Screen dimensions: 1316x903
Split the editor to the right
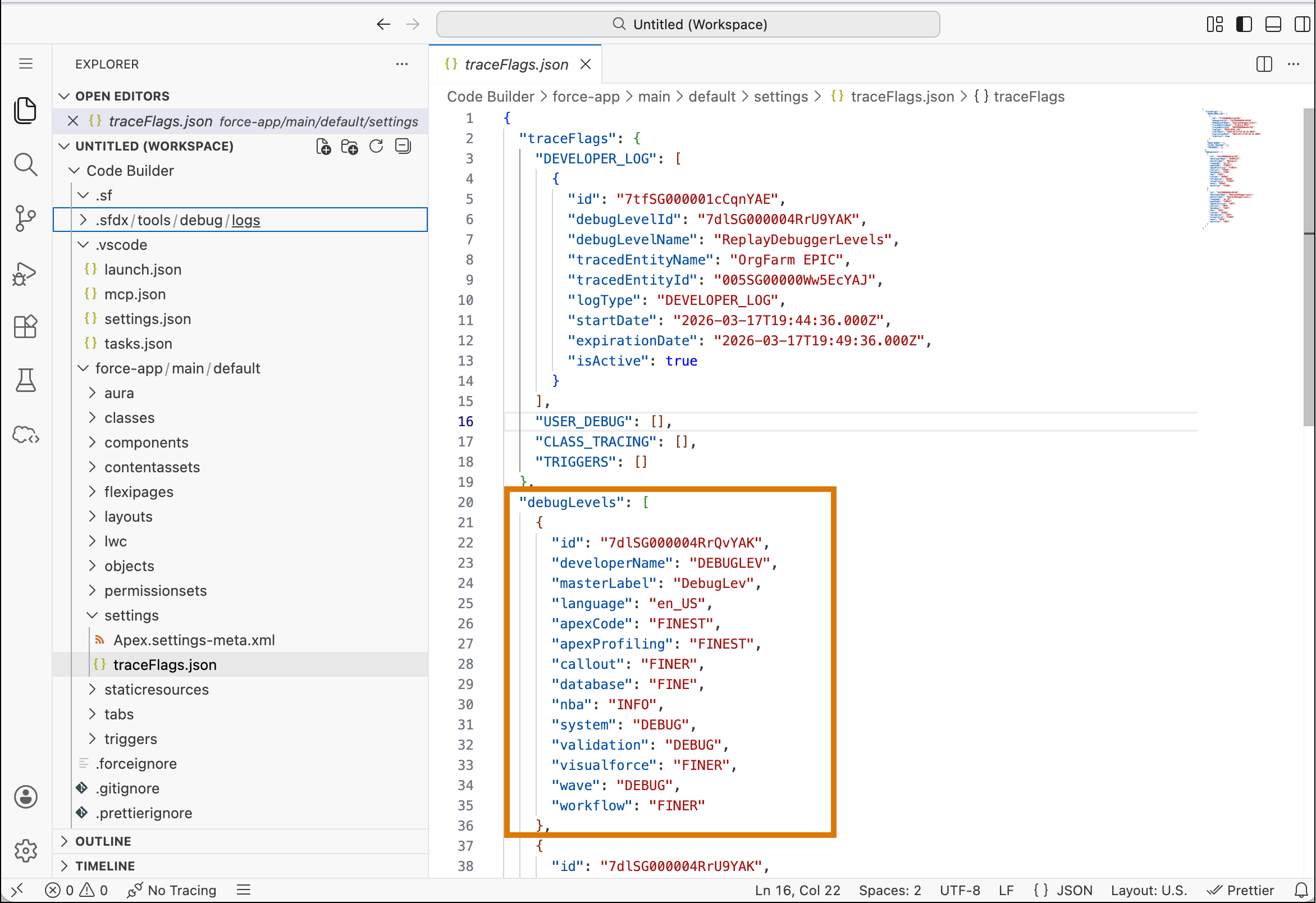(1264, 64)
